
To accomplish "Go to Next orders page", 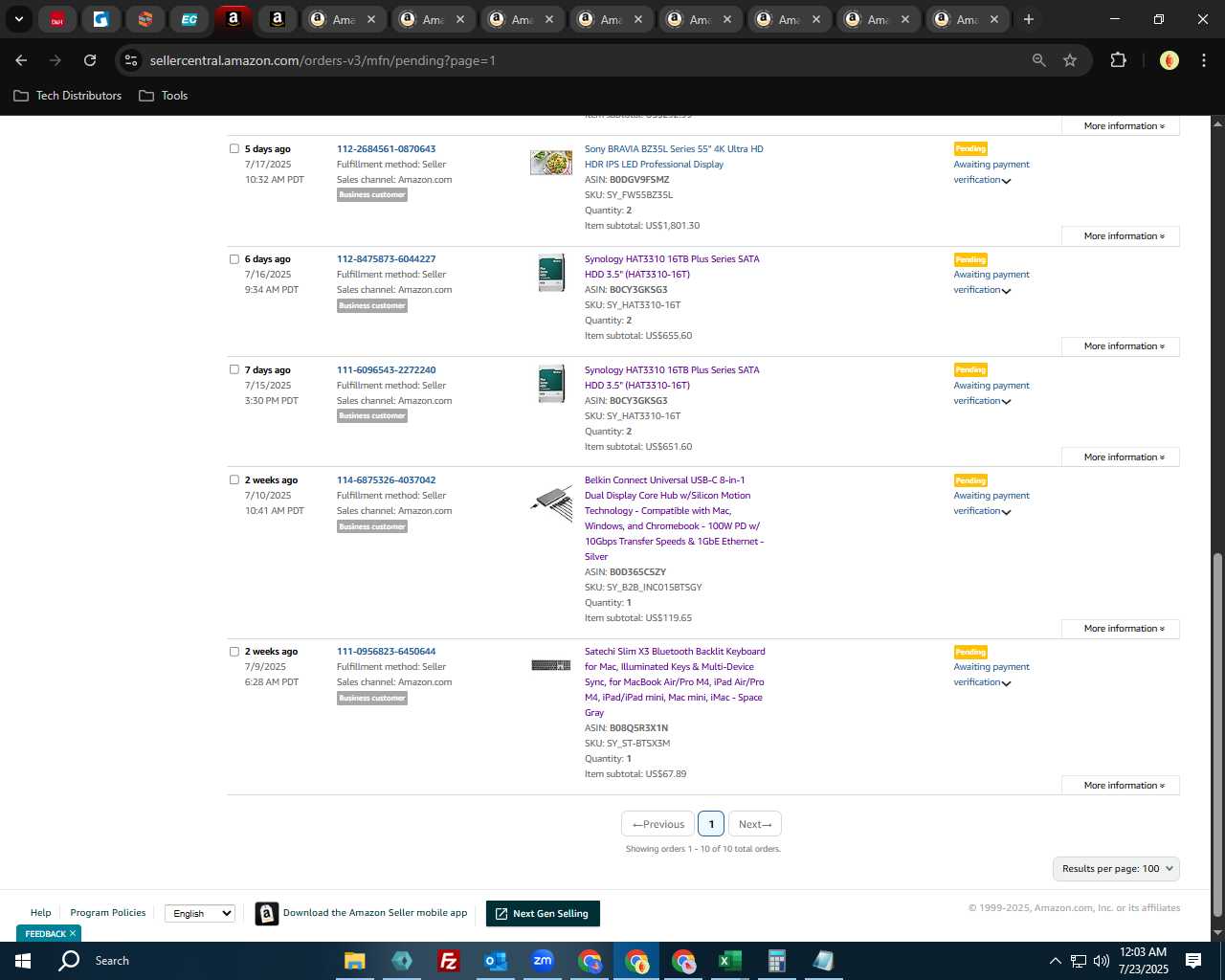I will tap(755, 824).
